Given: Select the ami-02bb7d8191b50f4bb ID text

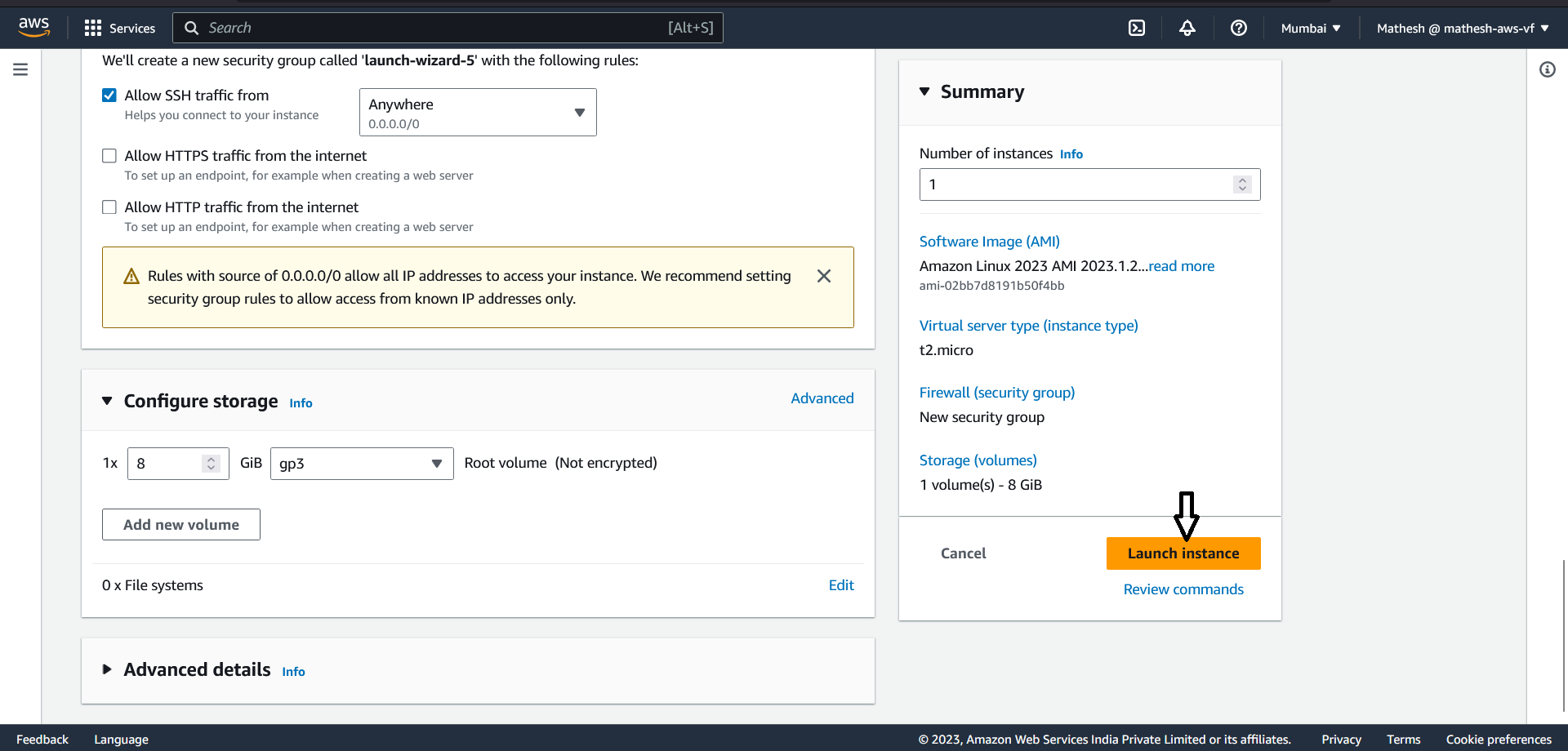Looking at the screenshot, I should click(x=991, y=286).
